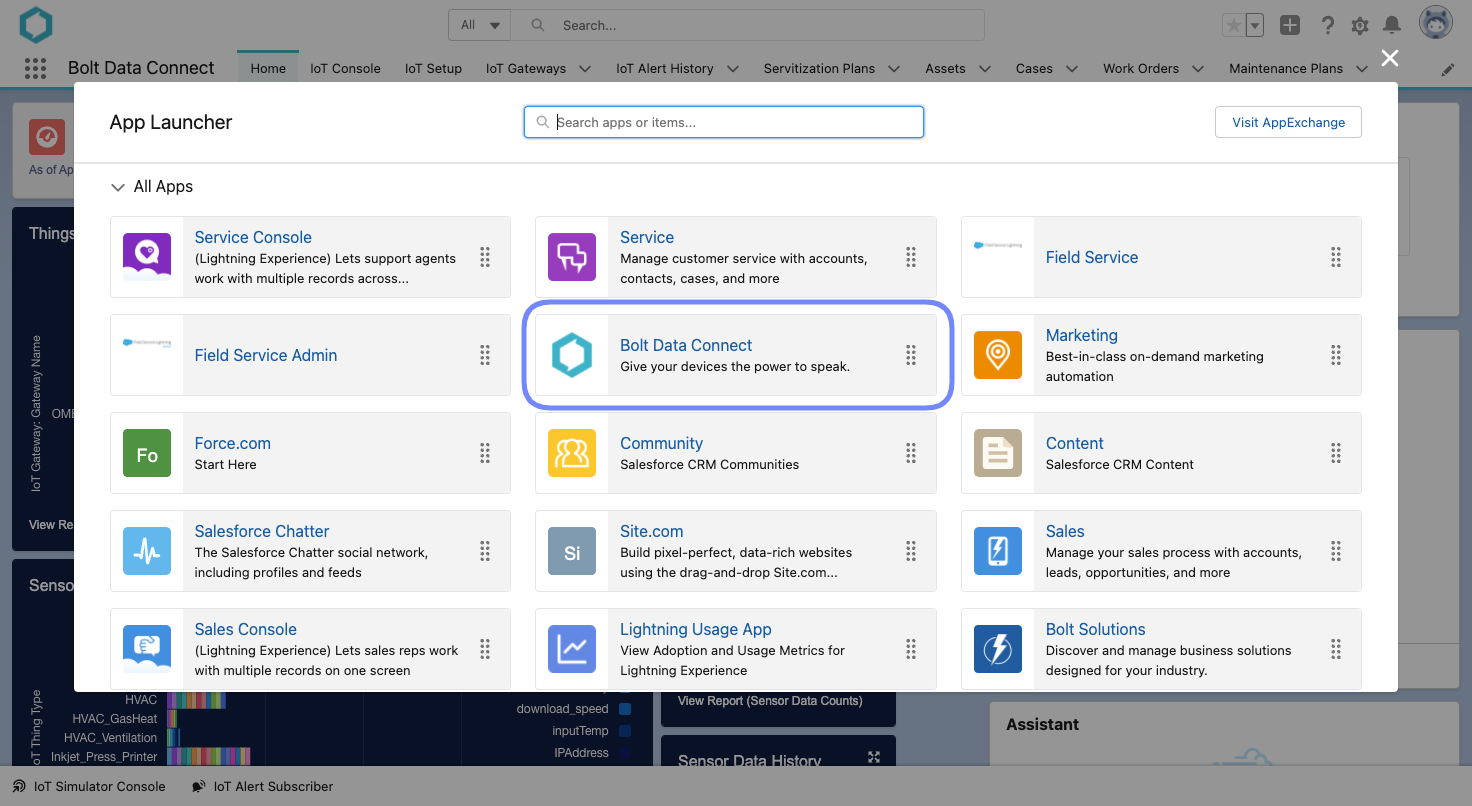Viewport: 1472px width, 806px height.
Task: Click drag handle on Service Console tile
Action: click(x=485, y=257)
